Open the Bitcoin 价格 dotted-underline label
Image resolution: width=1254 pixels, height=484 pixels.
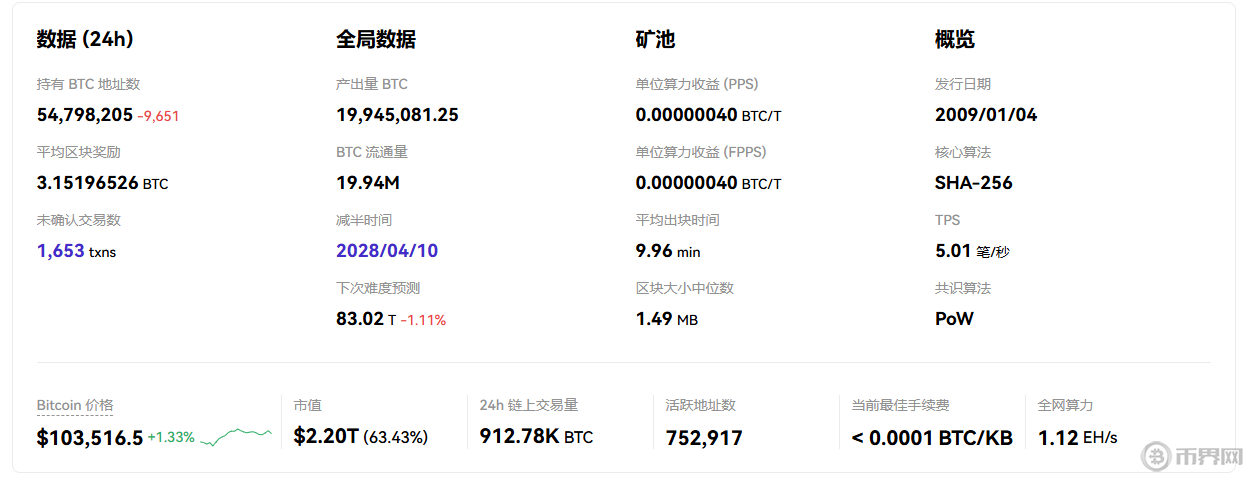pyautogui.click(x=75, y=405)
